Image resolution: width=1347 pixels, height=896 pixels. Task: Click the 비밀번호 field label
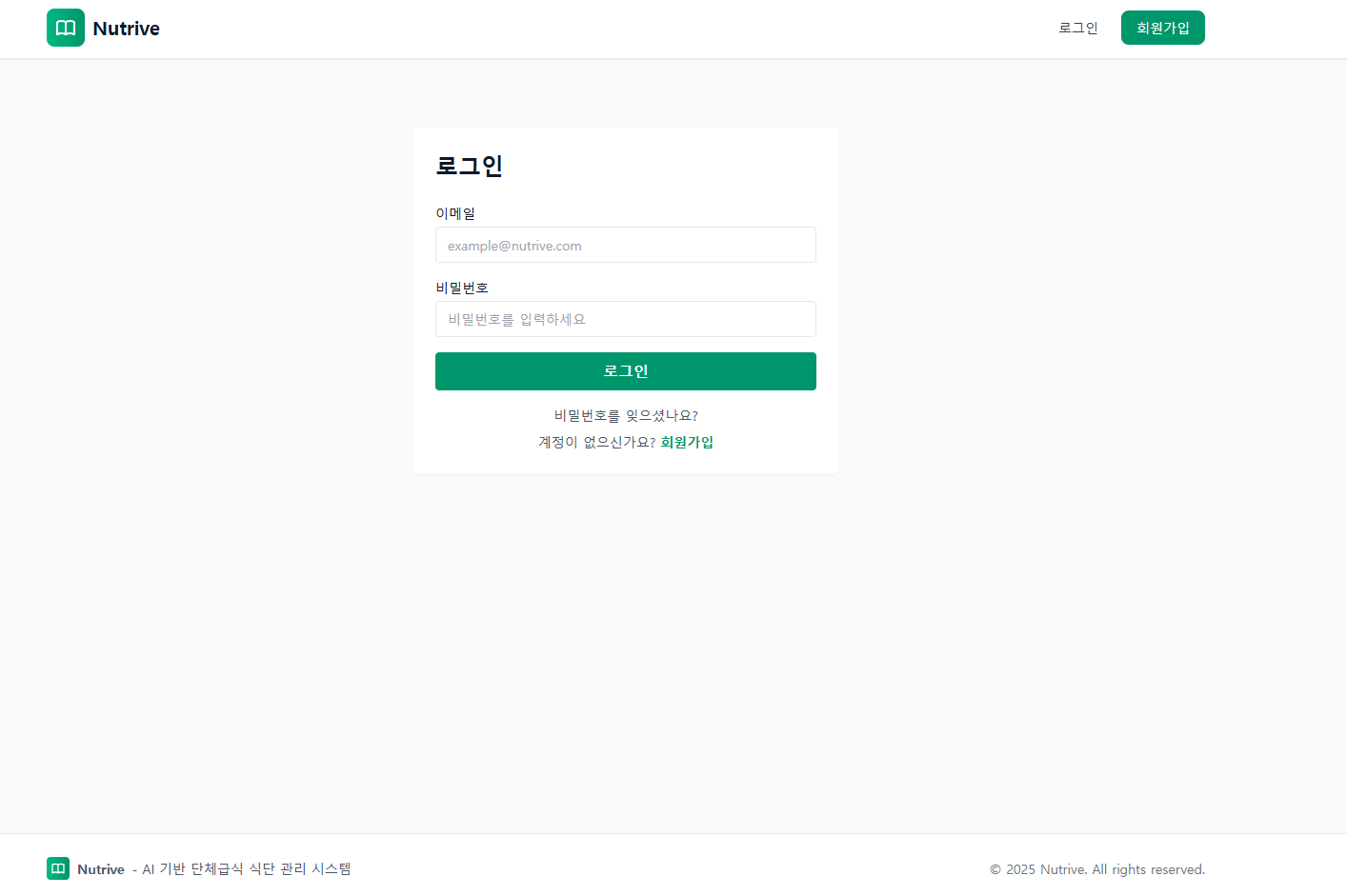coord(462,288)
